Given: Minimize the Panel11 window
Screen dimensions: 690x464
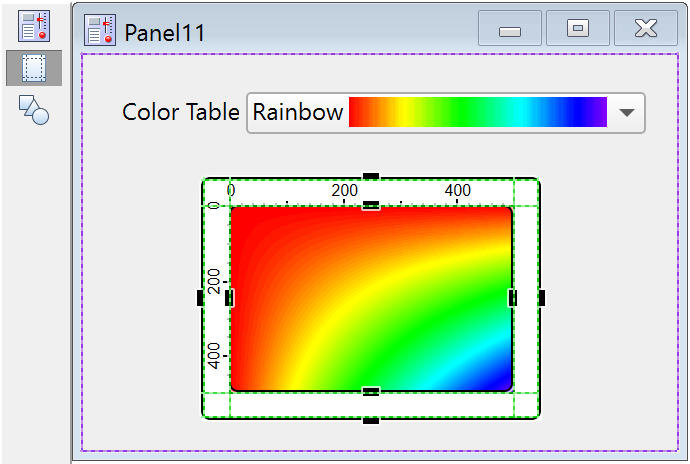Looking at the screenshot, I should click(x=510, y=29).
